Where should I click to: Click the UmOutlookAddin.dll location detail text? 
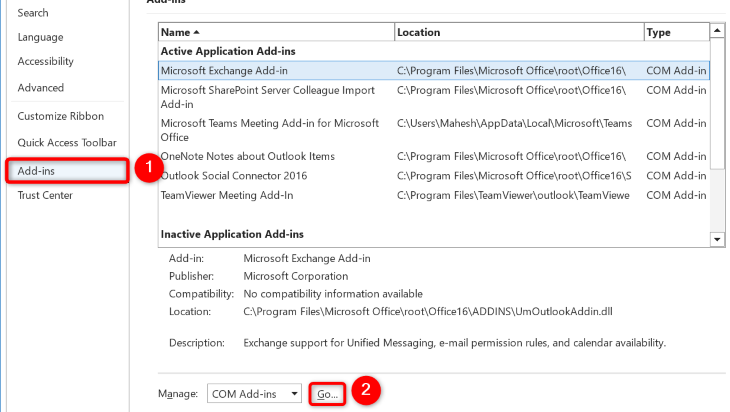coord(428,311)
